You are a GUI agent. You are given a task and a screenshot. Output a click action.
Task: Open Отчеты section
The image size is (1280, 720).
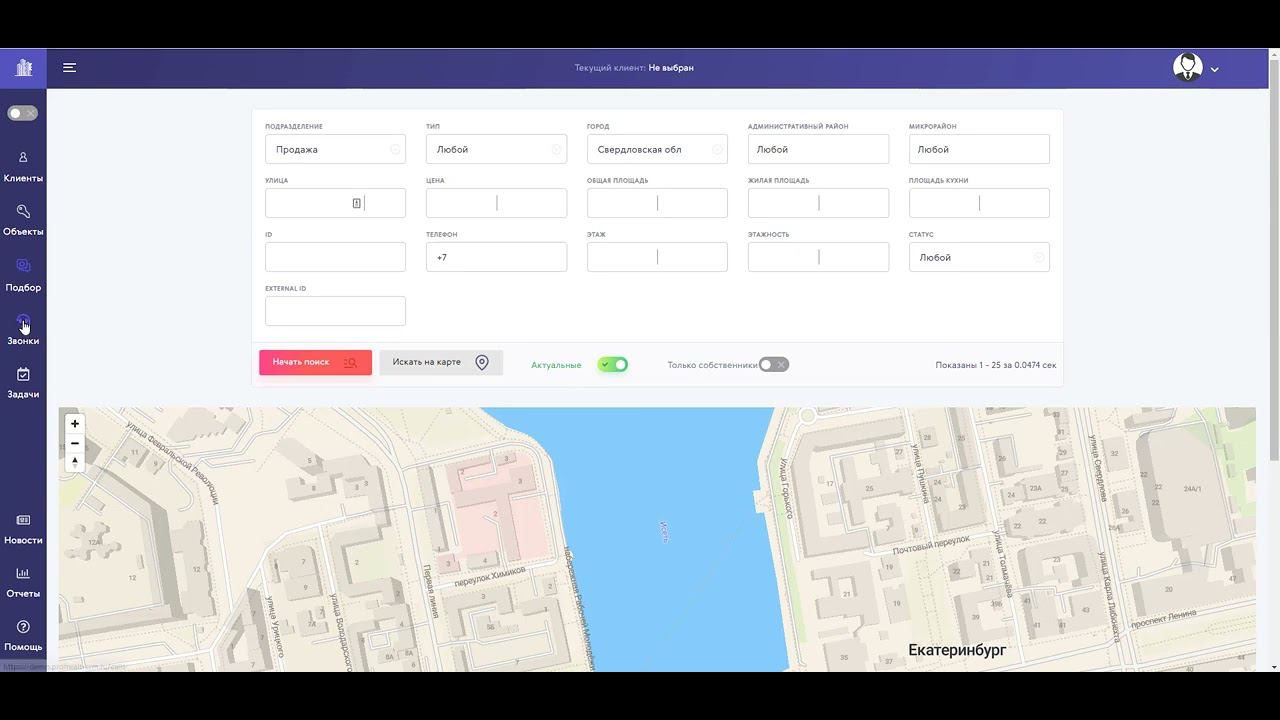pyautogui.click(x=23, y=582)
